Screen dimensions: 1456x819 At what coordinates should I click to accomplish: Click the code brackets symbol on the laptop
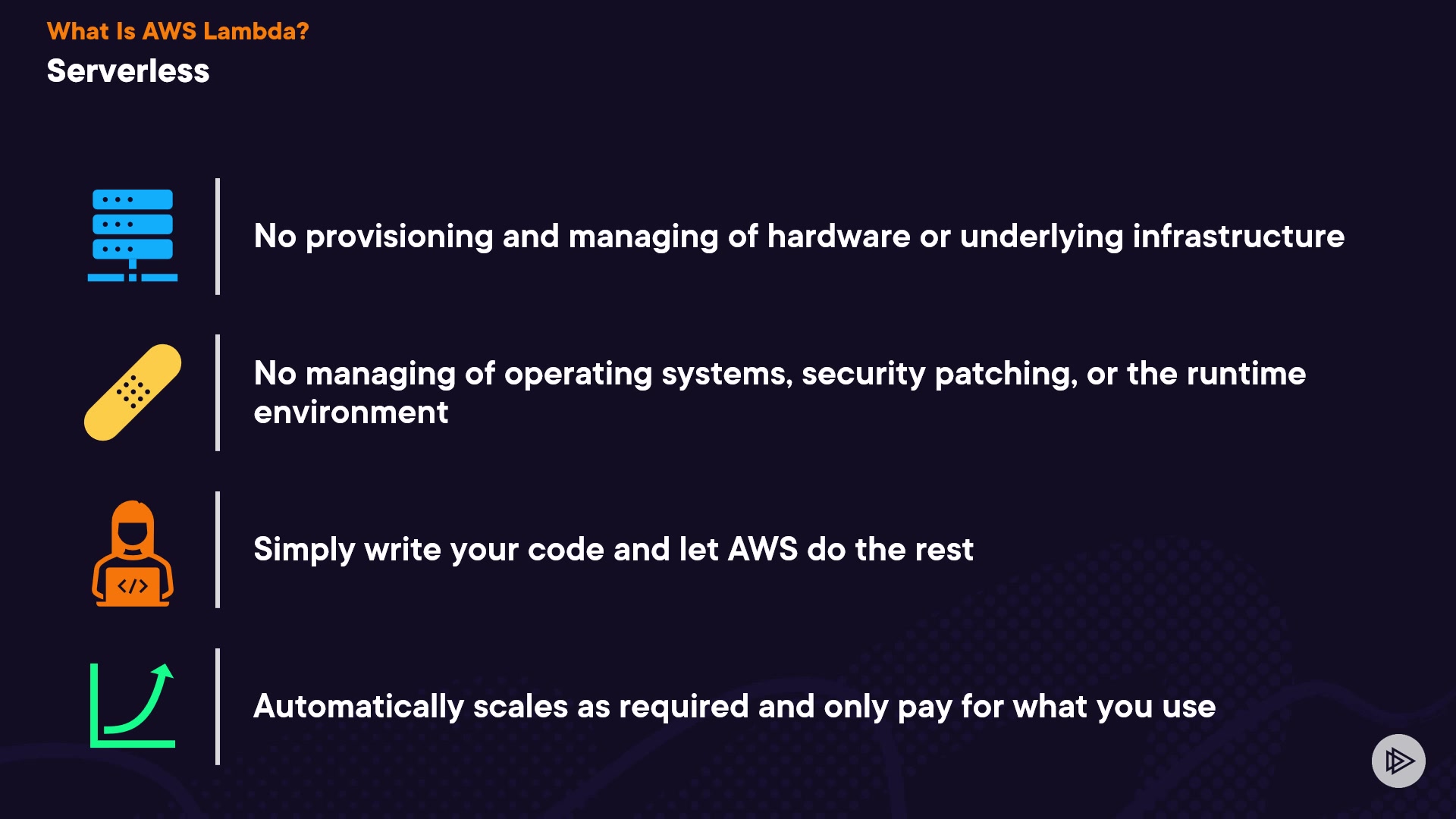coord(133,586)
